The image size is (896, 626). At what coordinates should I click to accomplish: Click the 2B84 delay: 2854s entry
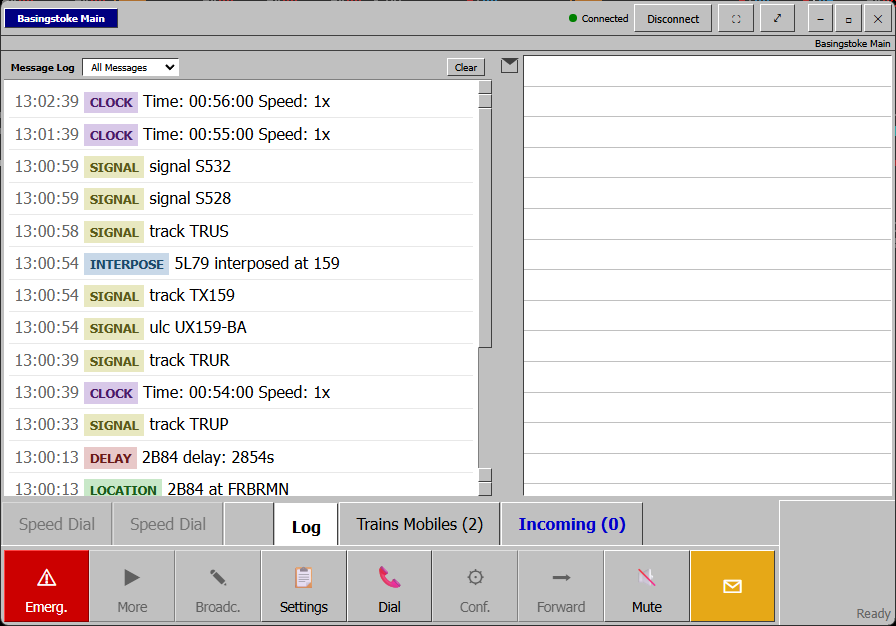click(x=241, y=458)
